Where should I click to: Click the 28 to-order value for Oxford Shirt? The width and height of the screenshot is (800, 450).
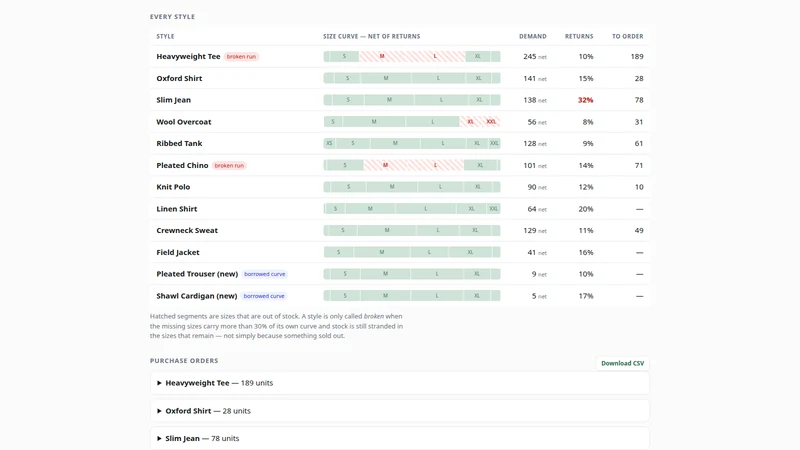(x=639, y=79)
